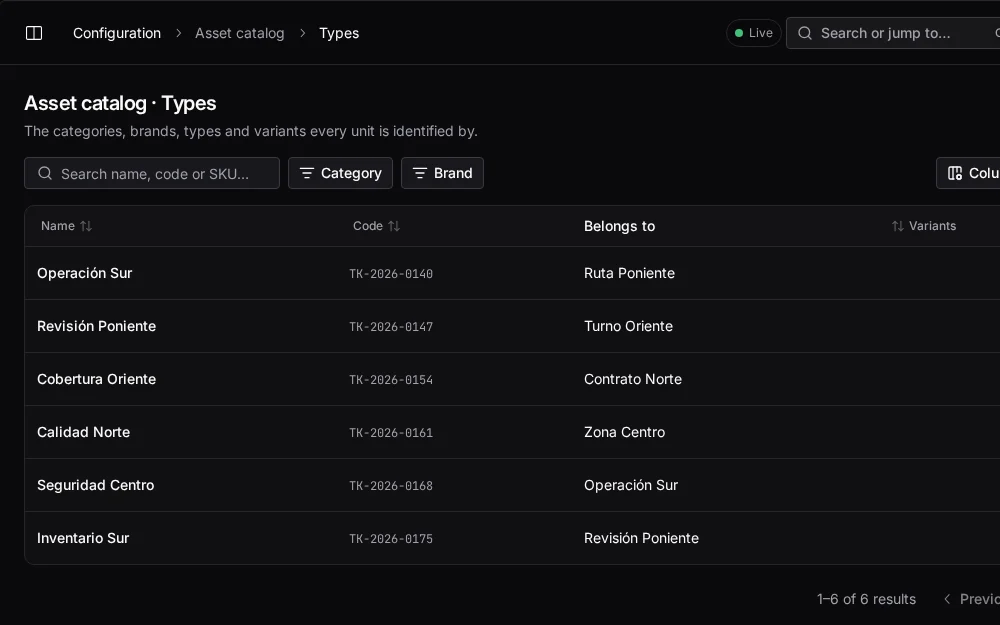Screen dimensions: 1000x625
Task: Sort by Variants column arrows
Action: [897, 226]
